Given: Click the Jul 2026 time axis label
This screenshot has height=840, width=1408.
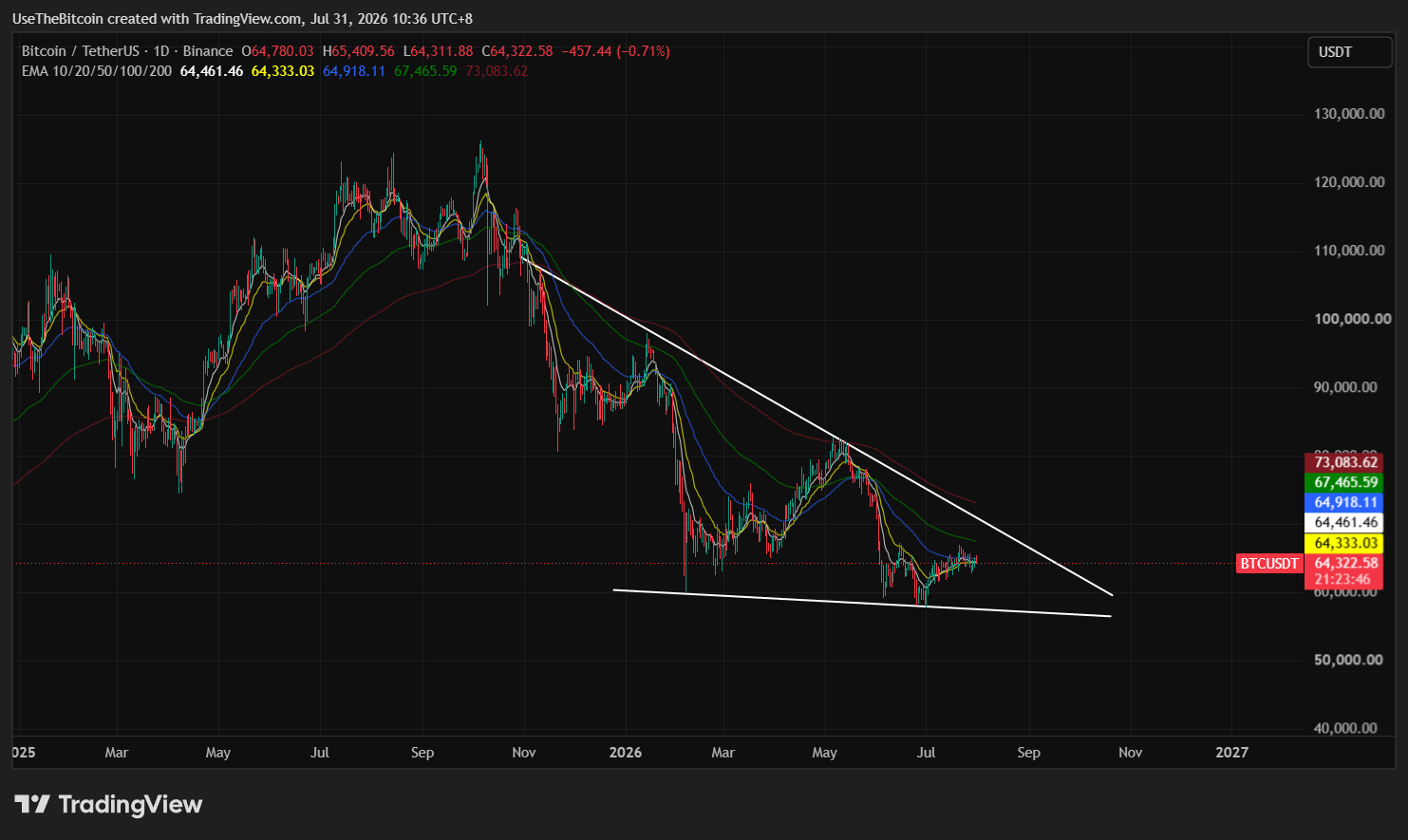Looking at the screenshot, I should (927, 753).
